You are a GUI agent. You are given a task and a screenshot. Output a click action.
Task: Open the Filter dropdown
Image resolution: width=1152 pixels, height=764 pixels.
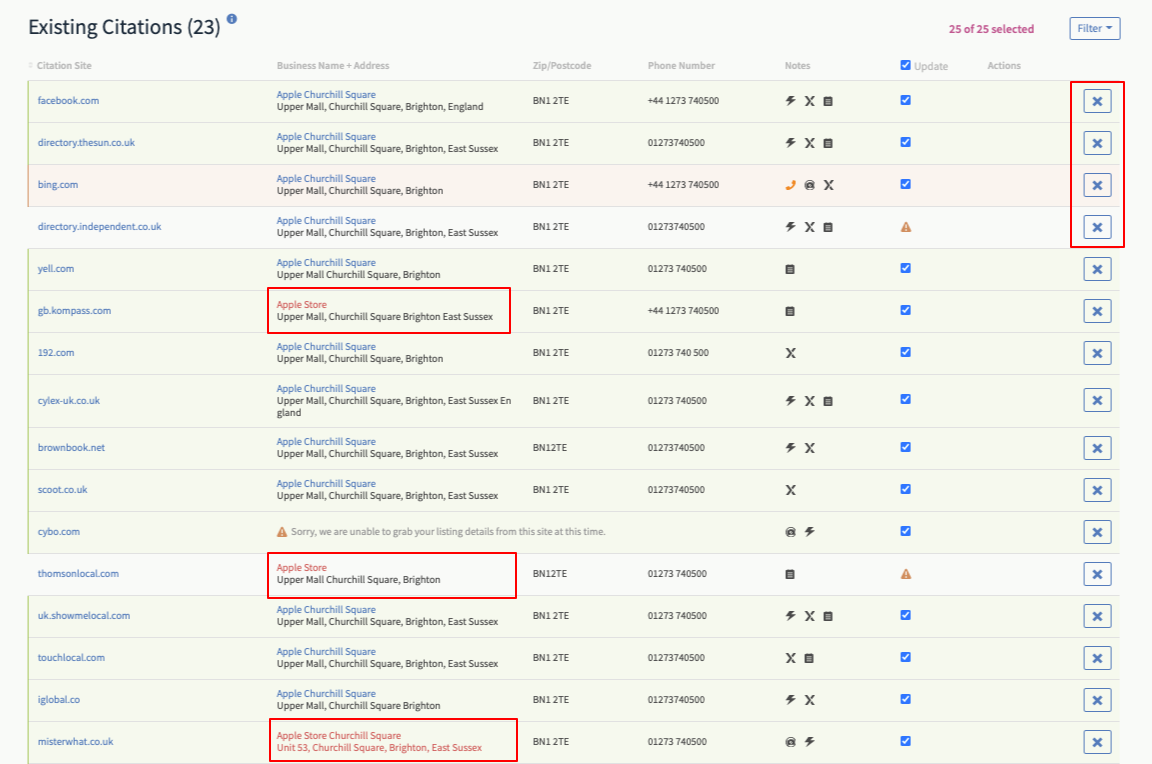point(1094,29)
